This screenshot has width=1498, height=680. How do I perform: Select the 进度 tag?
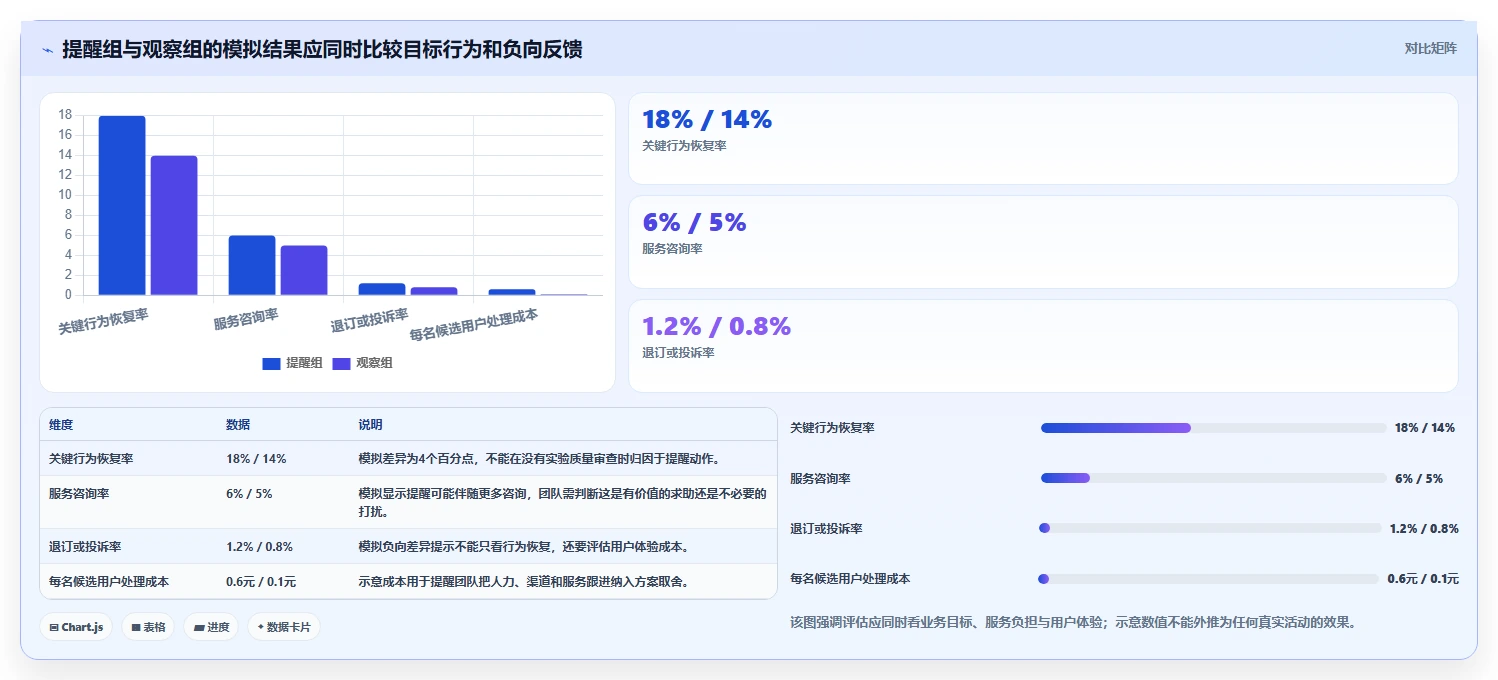[211, 627]
